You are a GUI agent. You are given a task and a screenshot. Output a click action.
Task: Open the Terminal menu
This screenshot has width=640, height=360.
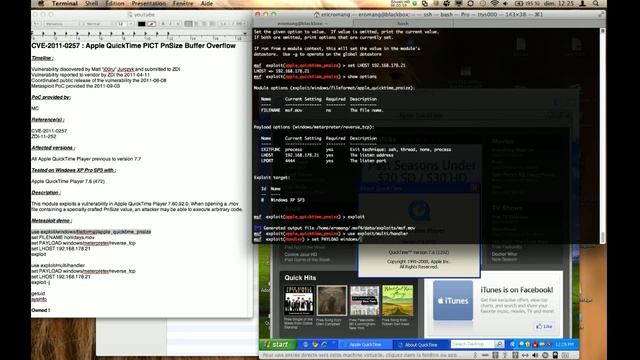point(64,4)
